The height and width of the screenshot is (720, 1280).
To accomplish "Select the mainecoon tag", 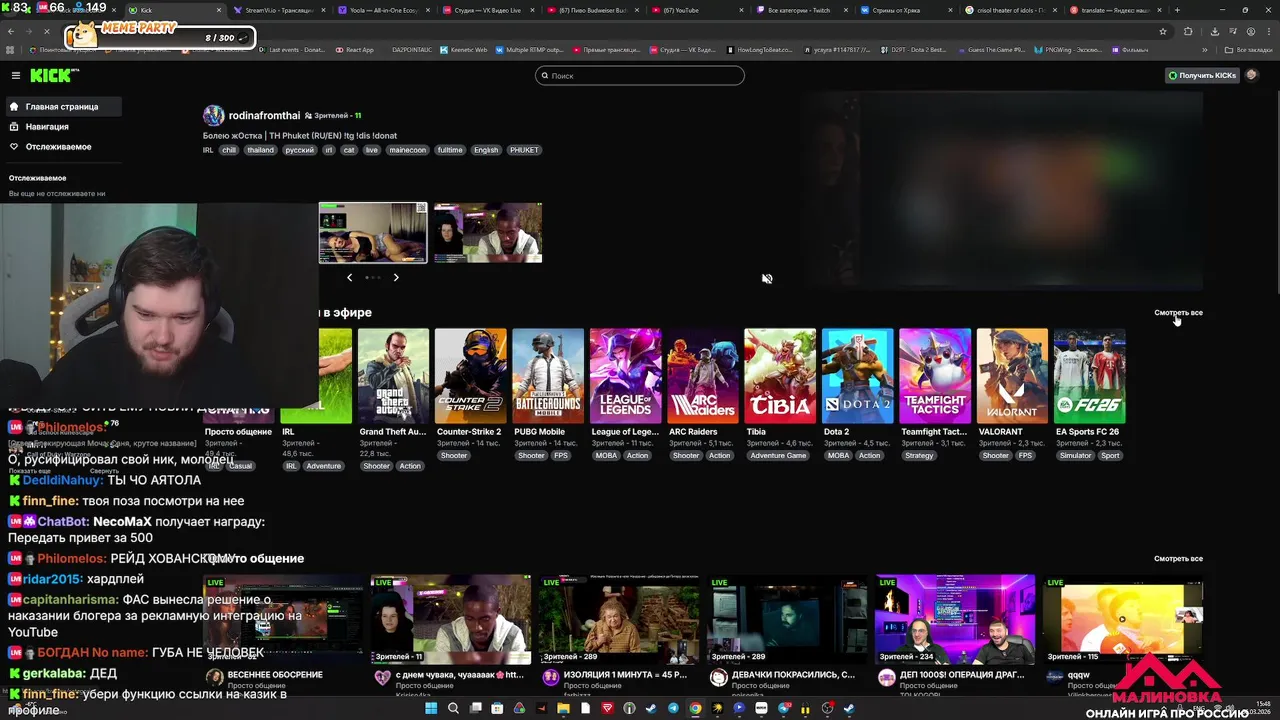I will click(408, 150).
